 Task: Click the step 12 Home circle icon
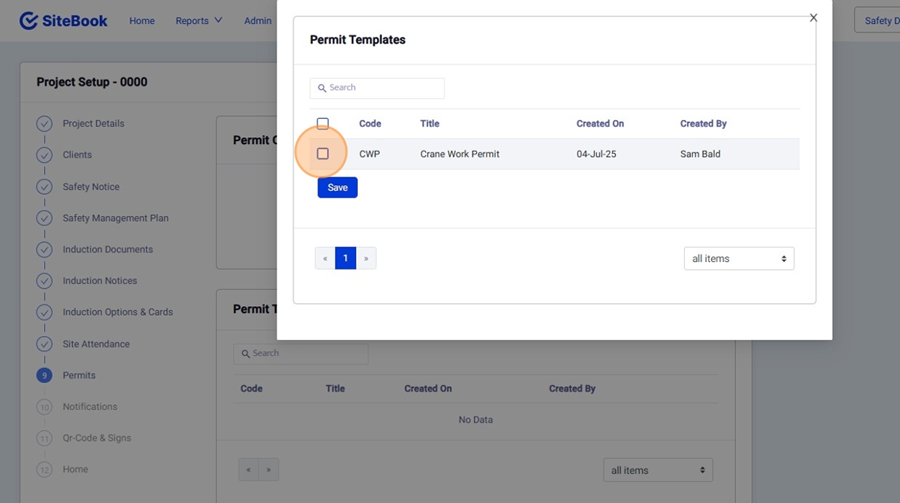[x=44, y=470]
